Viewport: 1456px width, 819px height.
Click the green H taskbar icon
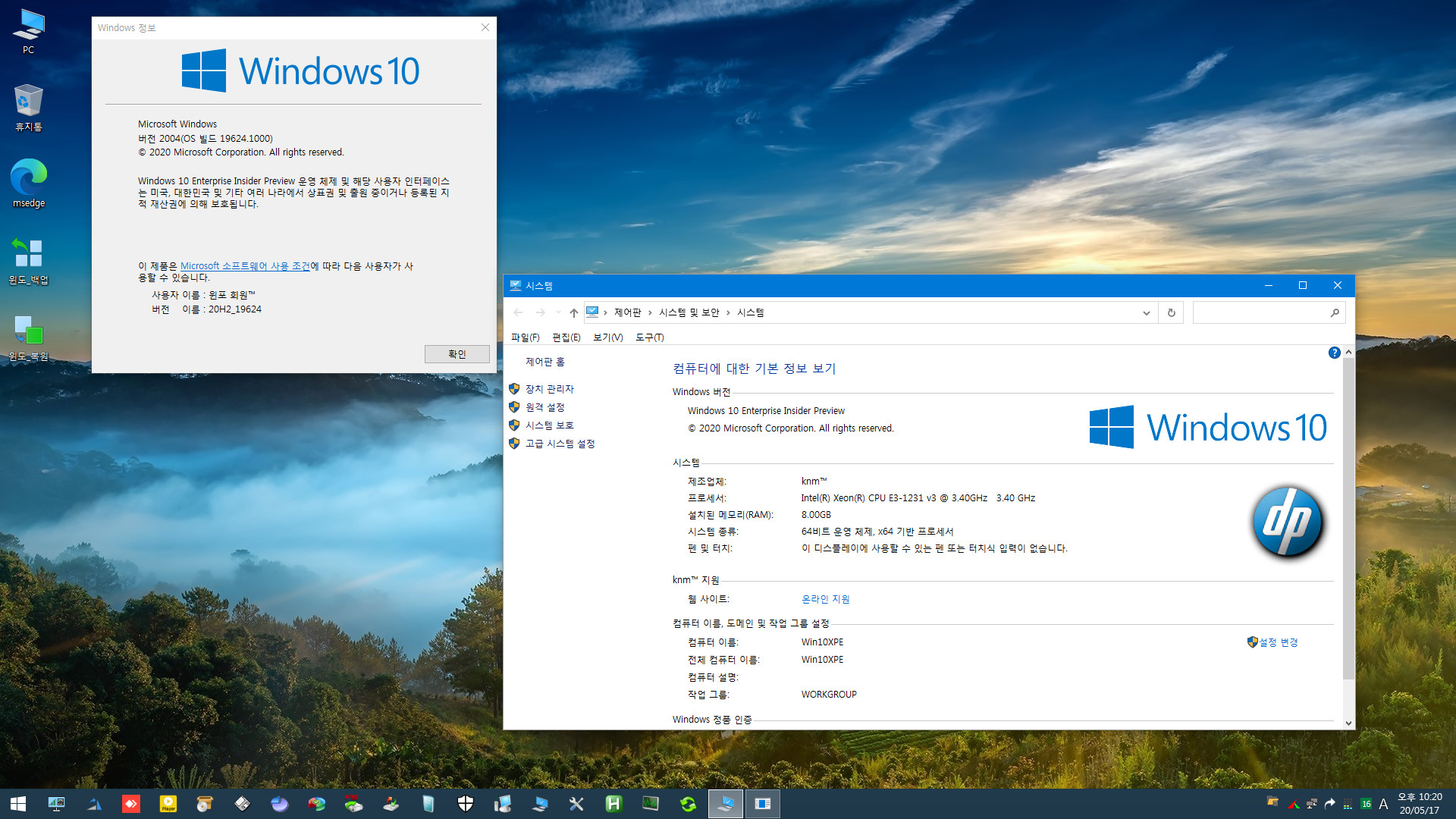coord(613,804)
